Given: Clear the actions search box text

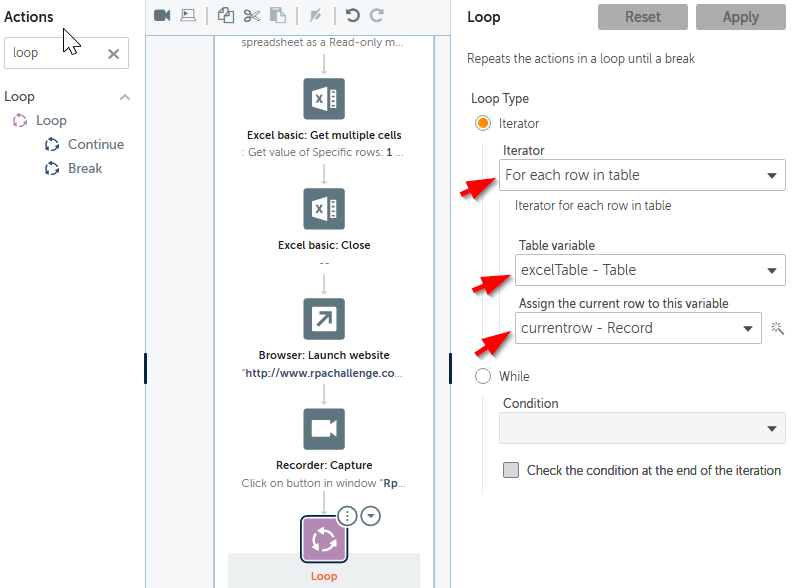Looking at the screenshot, I should click(113, 54).
